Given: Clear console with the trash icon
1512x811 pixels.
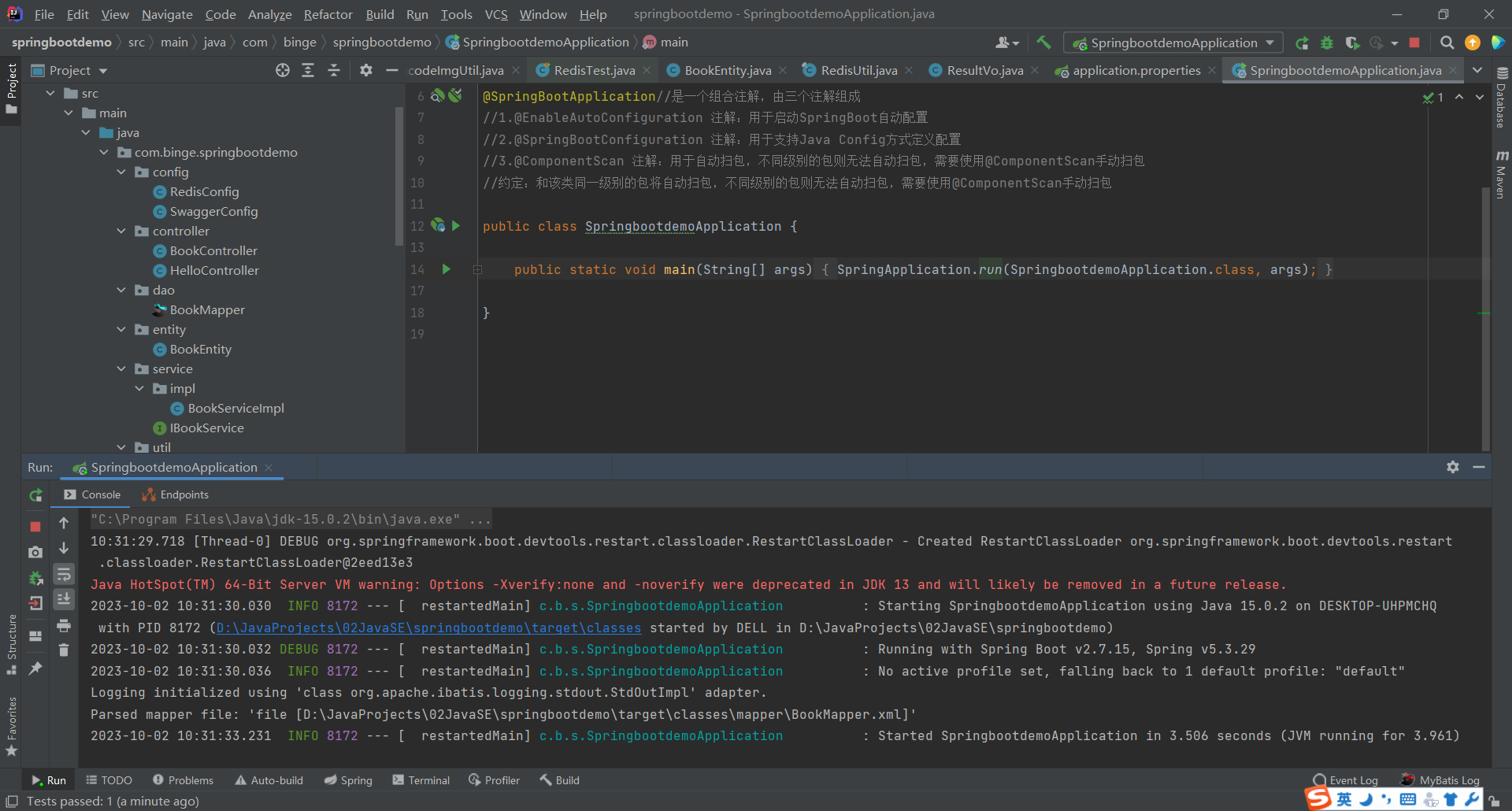Looking at the screenshot, I should [64, 650].
